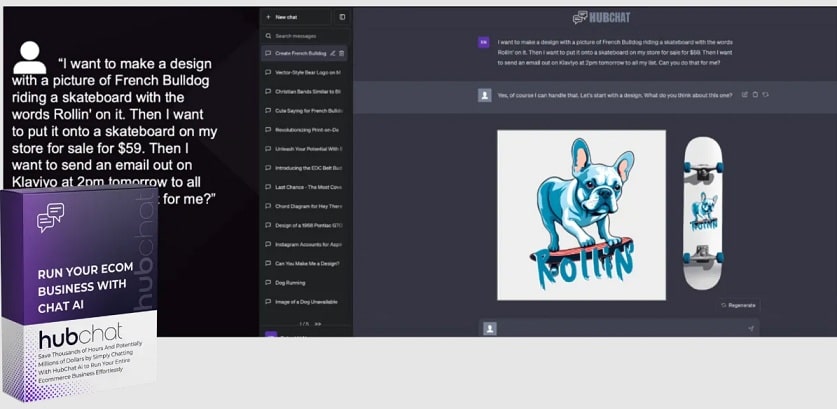Delete the Create French Bulldog chat (trash icon)
This screenshot has height=409, width=837.
coord(342,53)
